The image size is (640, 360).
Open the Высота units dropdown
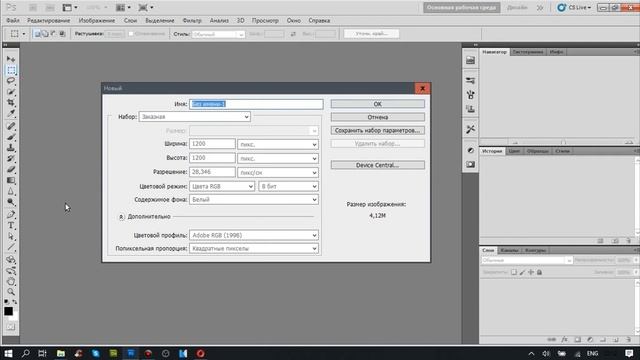(x=278, y=158)
